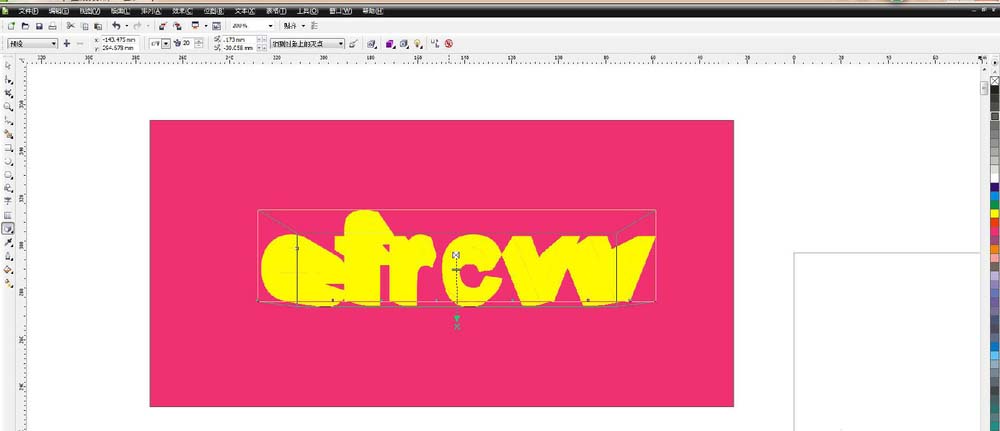Screen dimensions: 1000x431
Task: Click the Cut scissors icon
Action: click(x=71, y=25)
